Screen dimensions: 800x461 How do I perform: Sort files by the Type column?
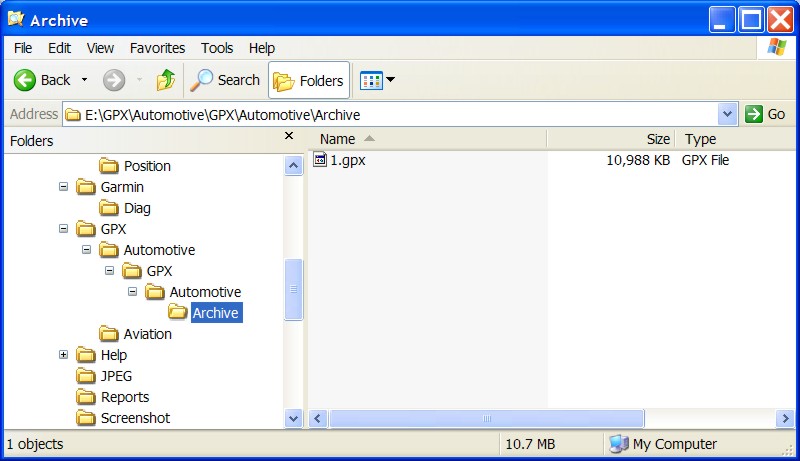coord(735,139)
